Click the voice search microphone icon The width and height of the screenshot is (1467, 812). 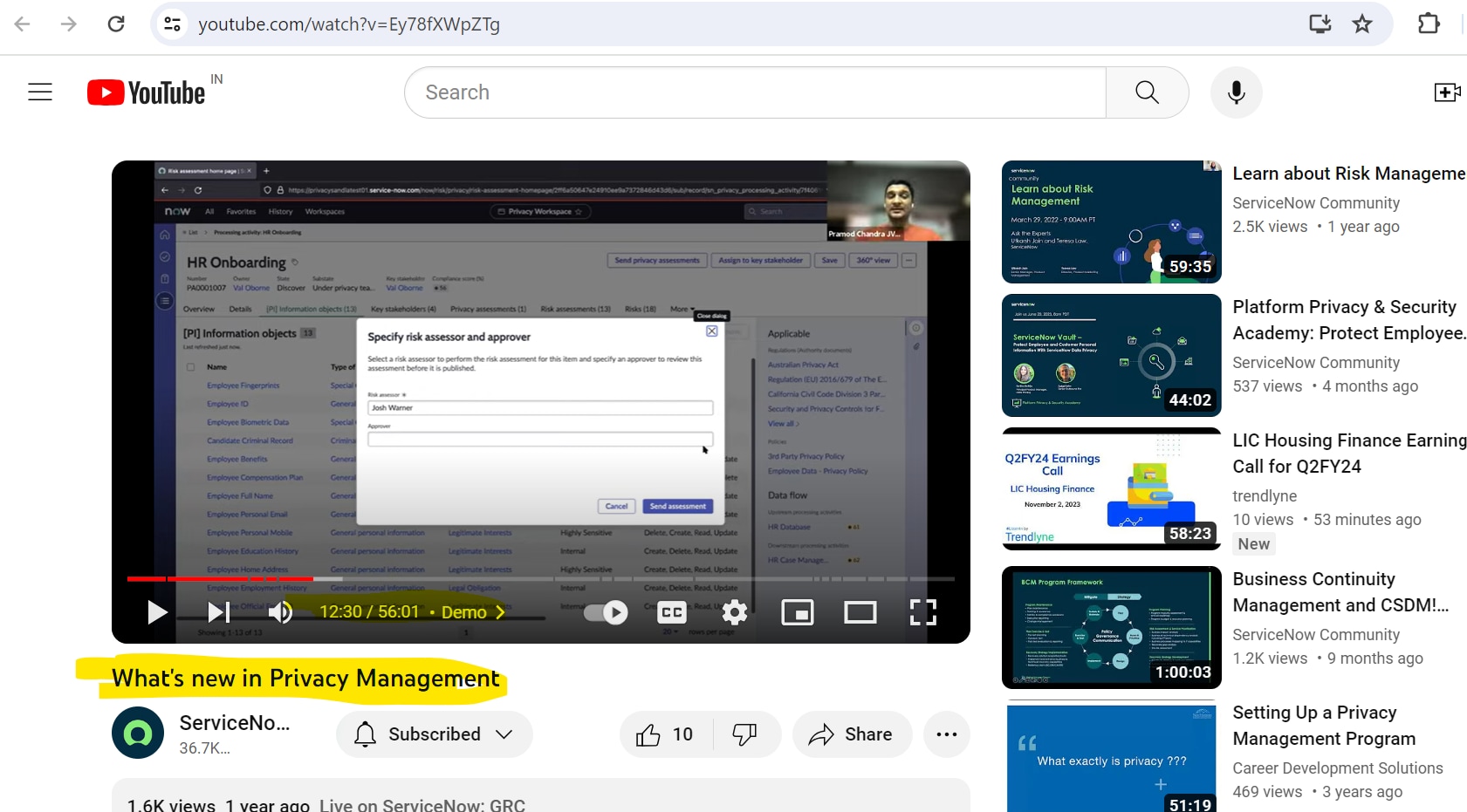pos(1236,92)
